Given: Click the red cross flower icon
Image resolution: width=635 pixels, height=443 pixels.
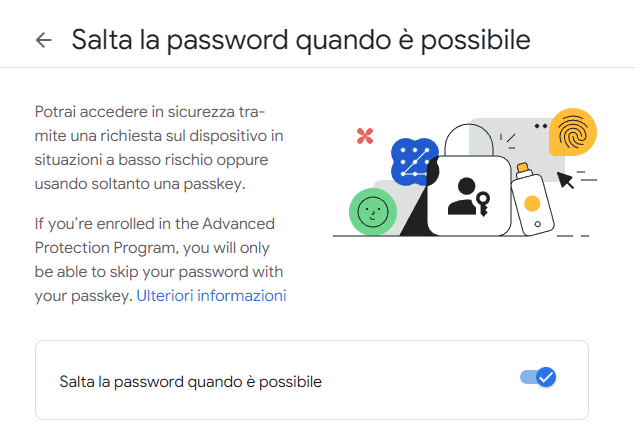Looking at the screenshot, I should 365,136.
